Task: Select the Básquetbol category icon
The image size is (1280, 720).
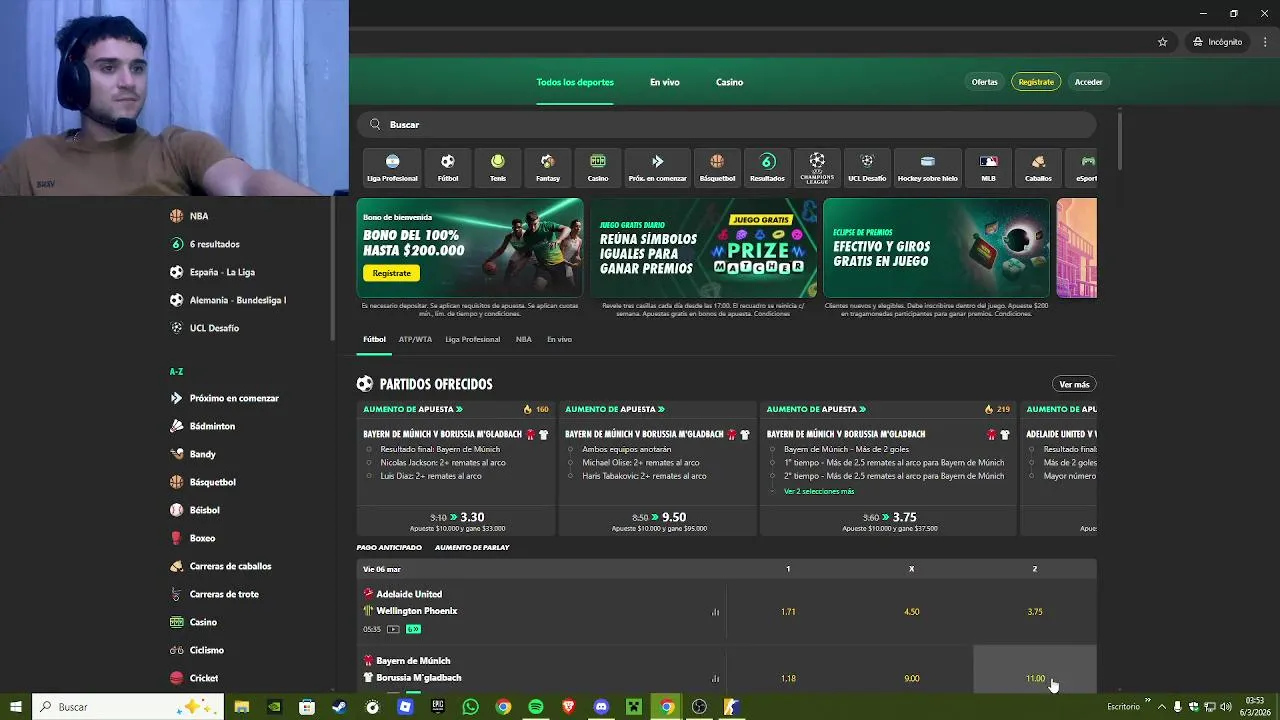Action: 717,167
